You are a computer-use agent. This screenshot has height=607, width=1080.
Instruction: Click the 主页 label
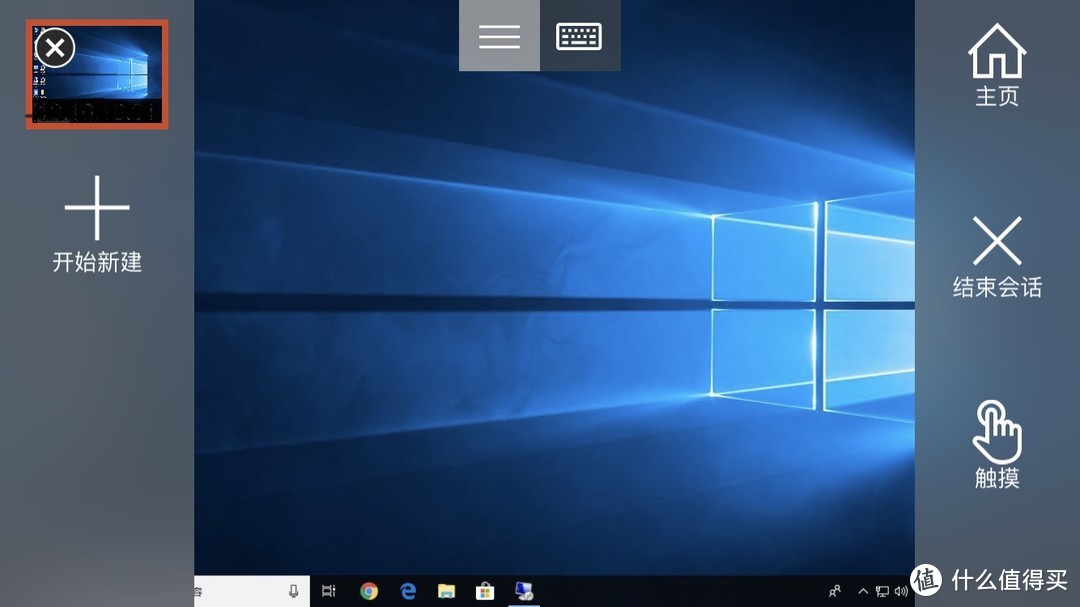coord(997,96)
